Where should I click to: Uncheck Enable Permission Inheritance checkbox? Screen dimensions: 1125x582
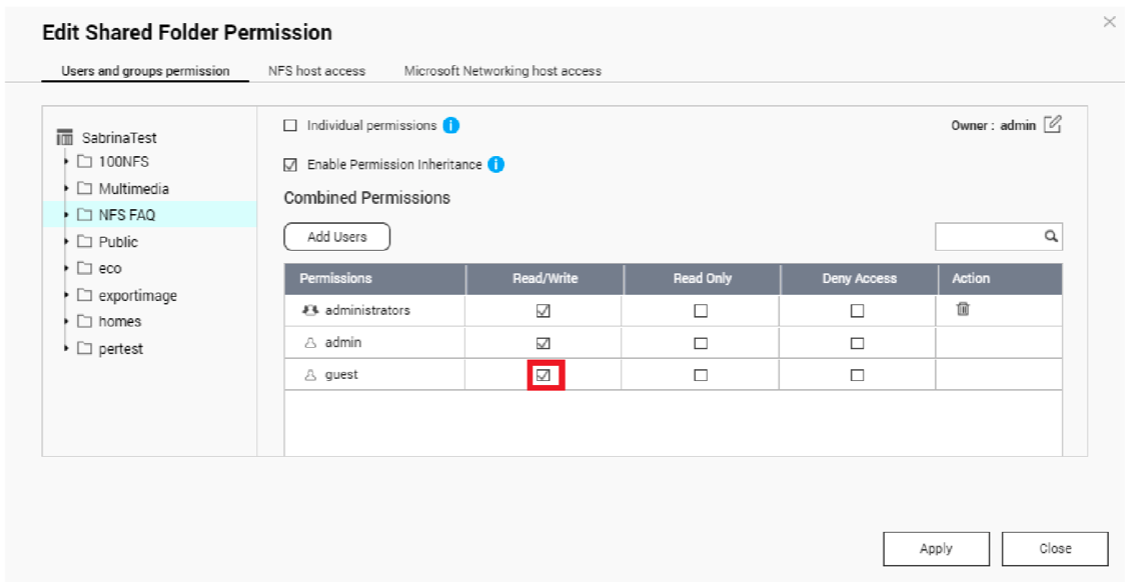(290, 165)
